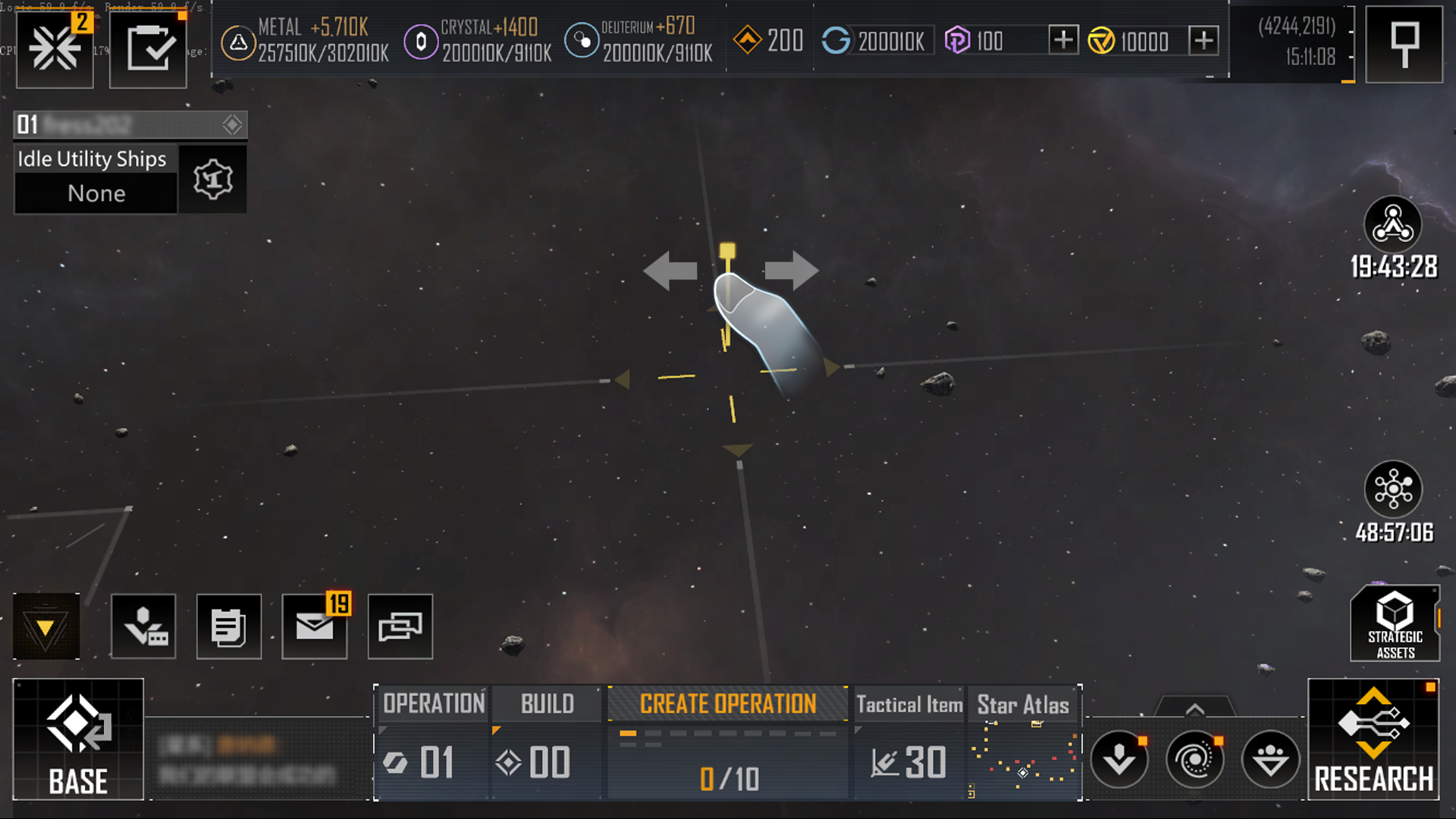
Task: Open the crossed-arrows alert icon with 2 badge
Action: pos(55,49)
